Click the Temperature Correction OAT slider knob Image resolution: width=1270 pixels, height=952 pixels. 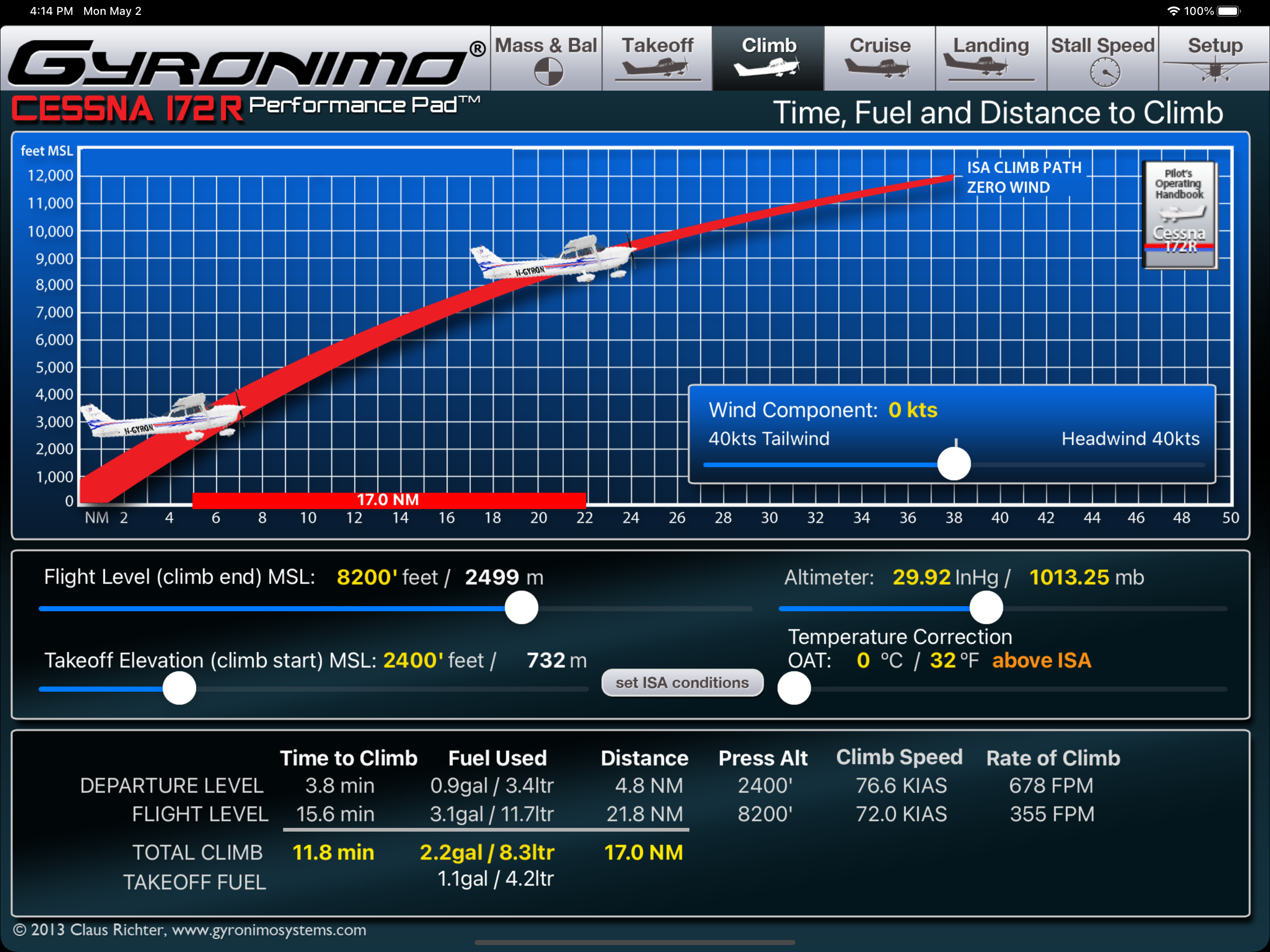pyautogui.click(x=794, y=688)
